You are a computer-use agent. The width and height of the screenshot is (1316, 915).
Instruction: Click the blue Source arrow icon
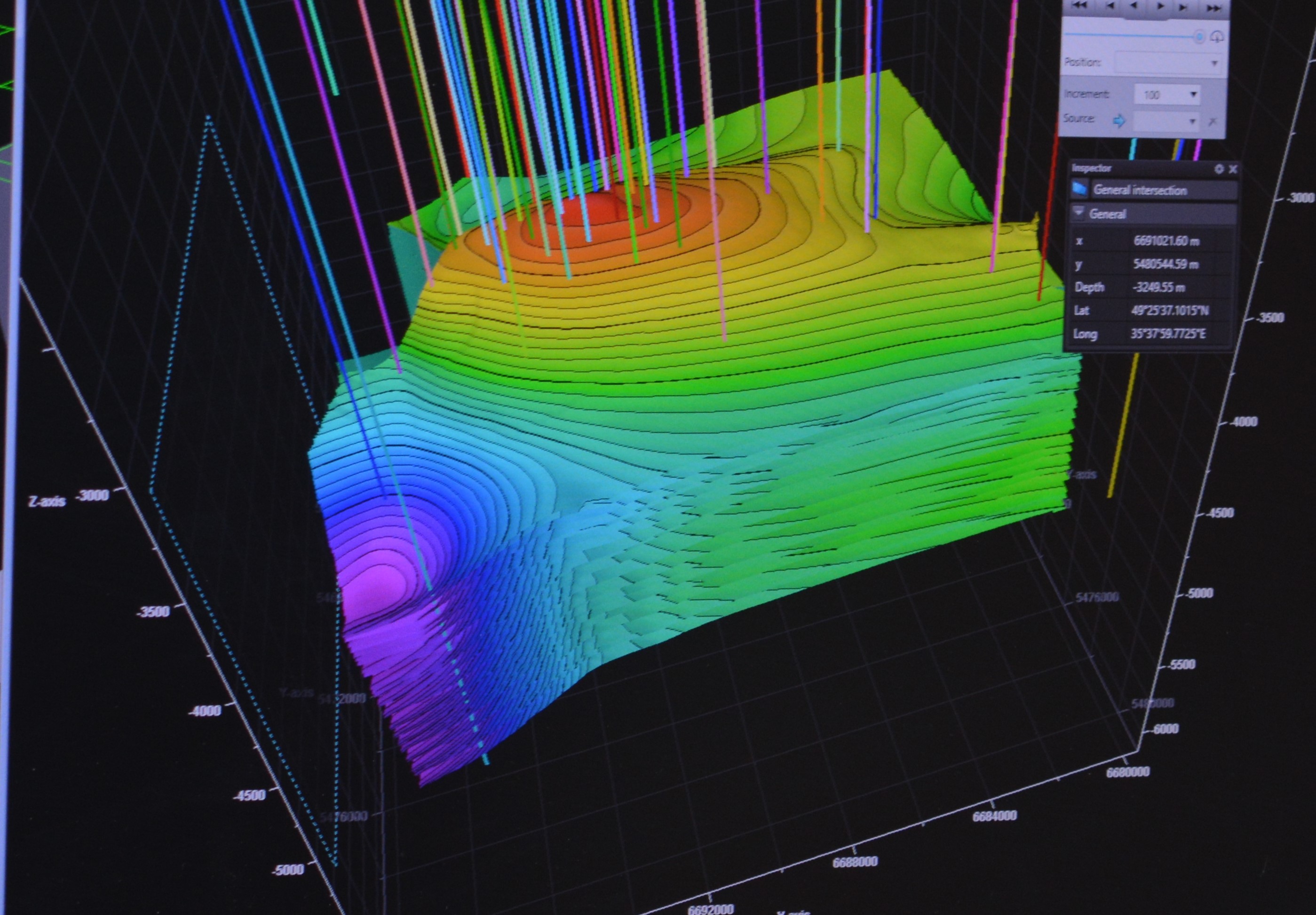click(x=1118, y=120)
